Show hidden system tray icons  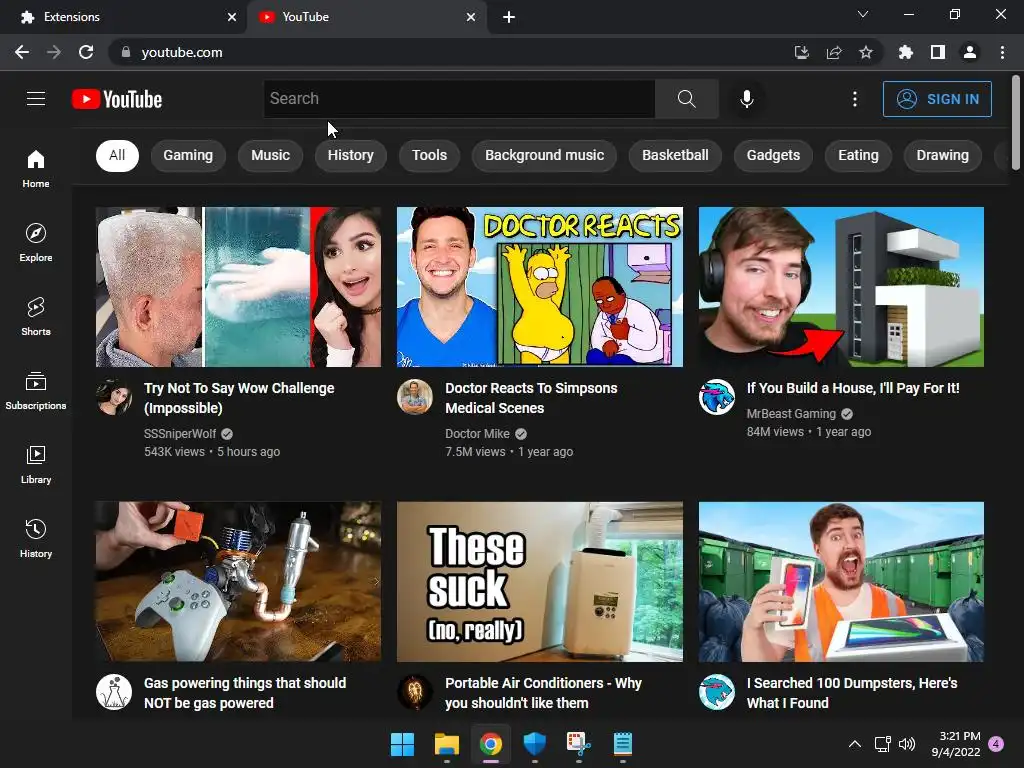coord(855,744)
